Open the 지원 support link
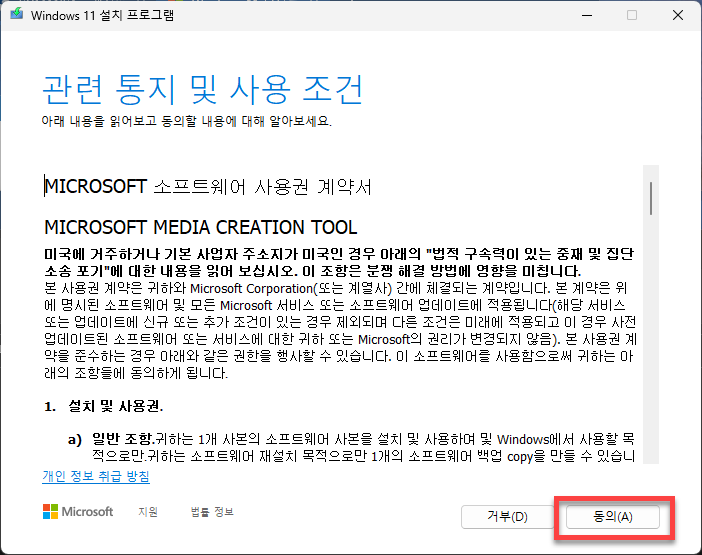Viewport: 702px width, 555px height. 148,512
